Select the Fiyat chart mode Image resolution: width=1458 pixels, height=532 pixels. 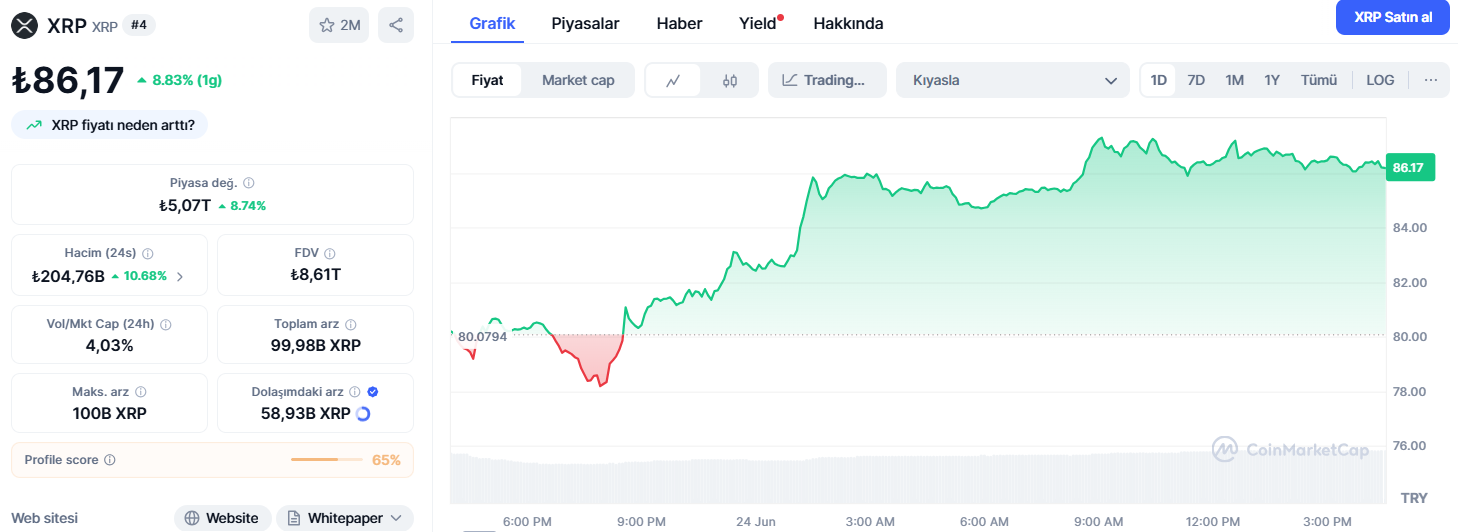click(x=488, y=80)
